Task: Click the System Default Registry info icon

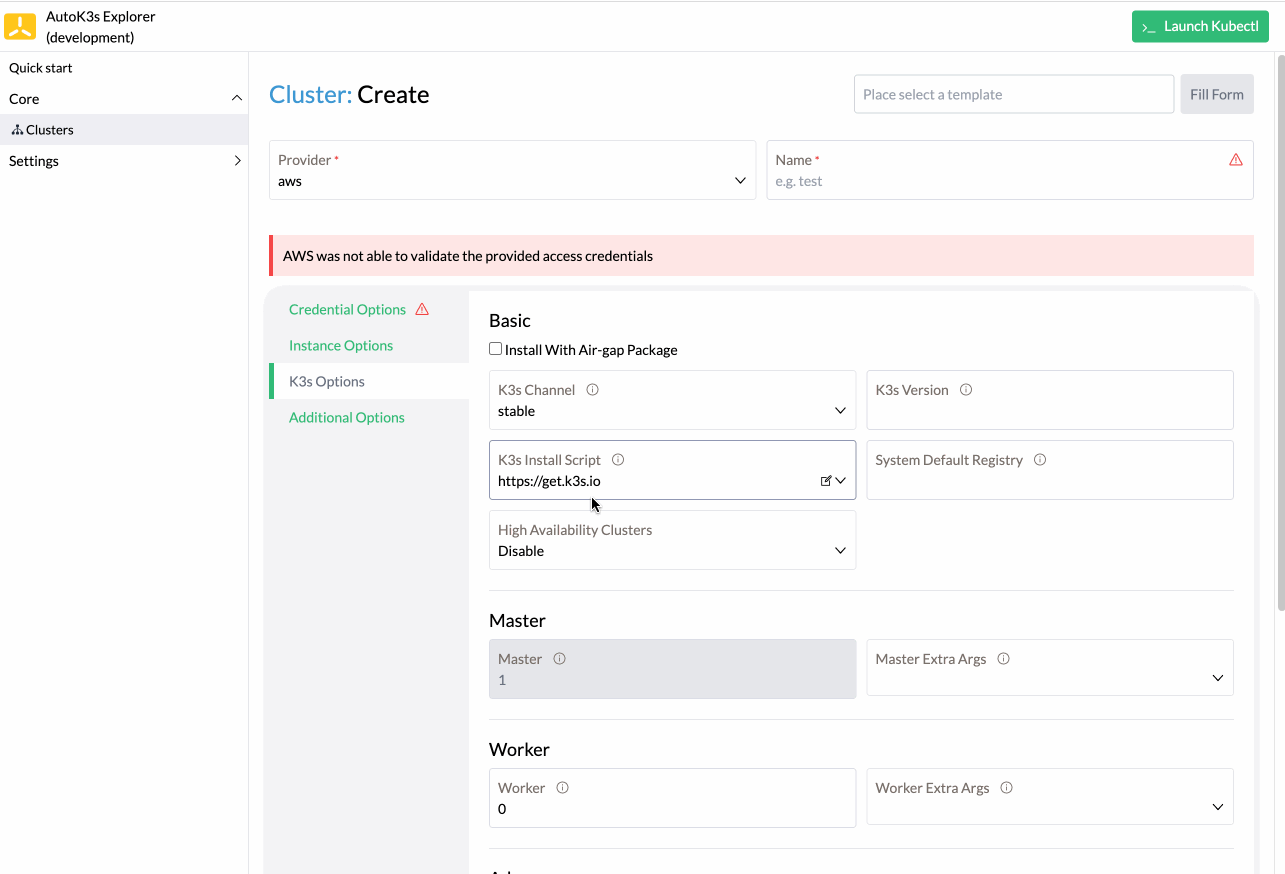Action: 1039,460
